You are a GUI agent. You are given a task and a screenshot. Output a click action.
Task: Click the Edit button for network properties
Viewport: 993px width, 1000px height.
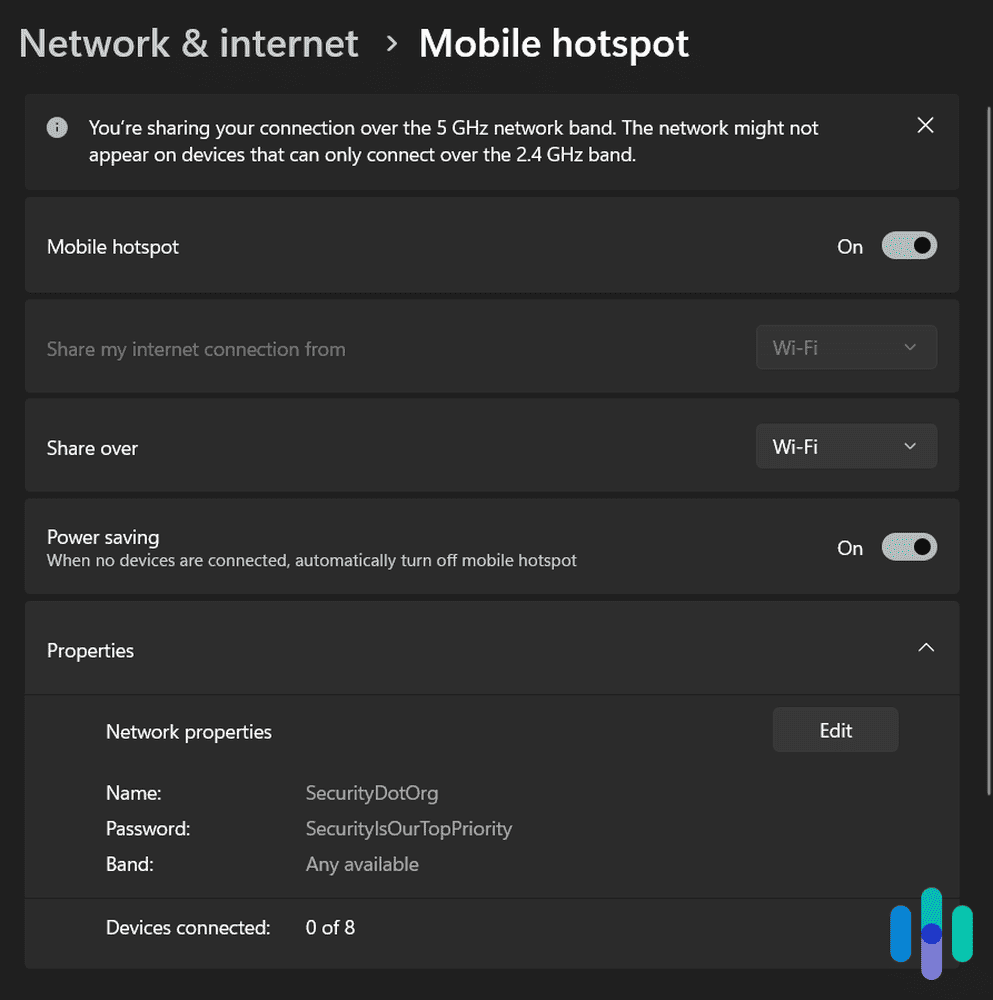pyautogui.click(x=835, y=730)
